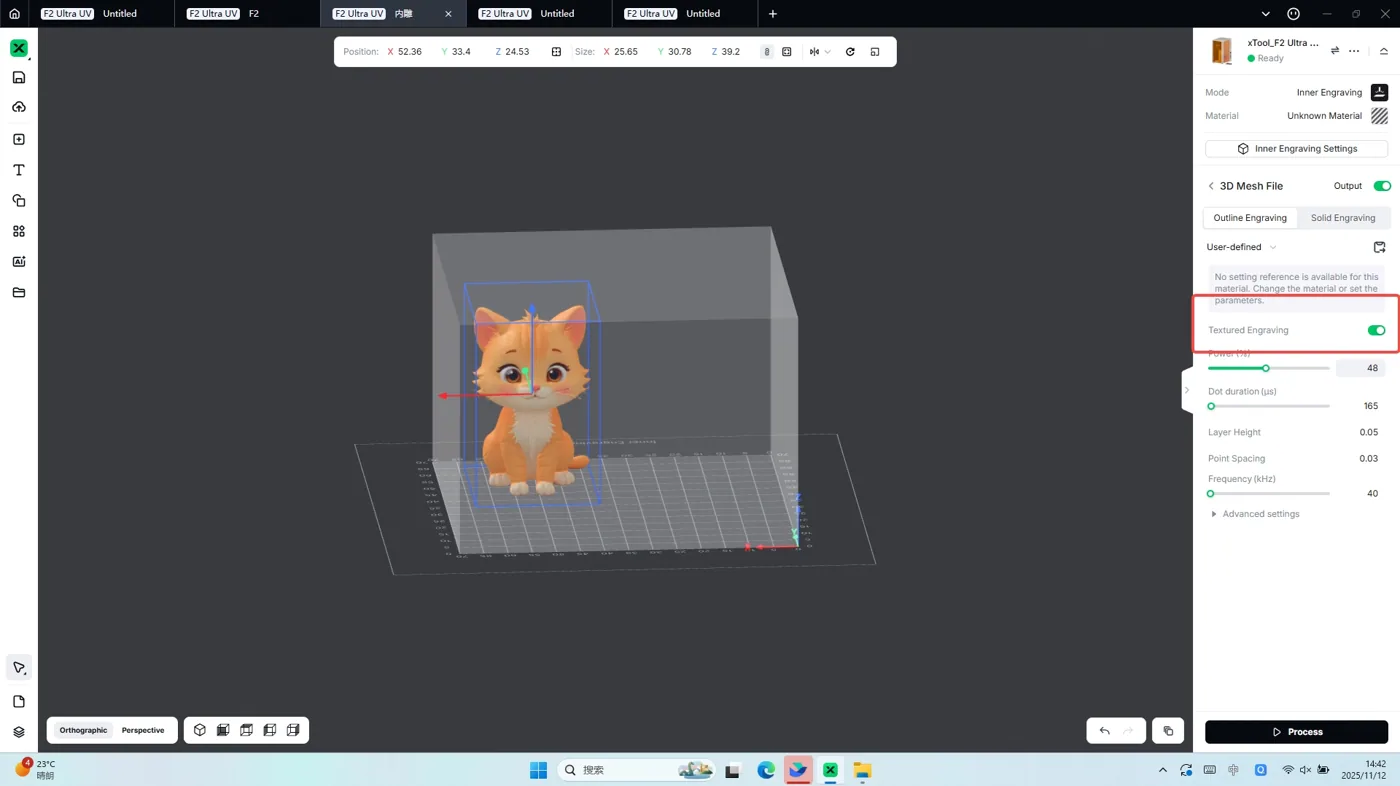Open the folder icon in left sidebar
Viewport: 1400px width, 786px height.
coord(19,293)
